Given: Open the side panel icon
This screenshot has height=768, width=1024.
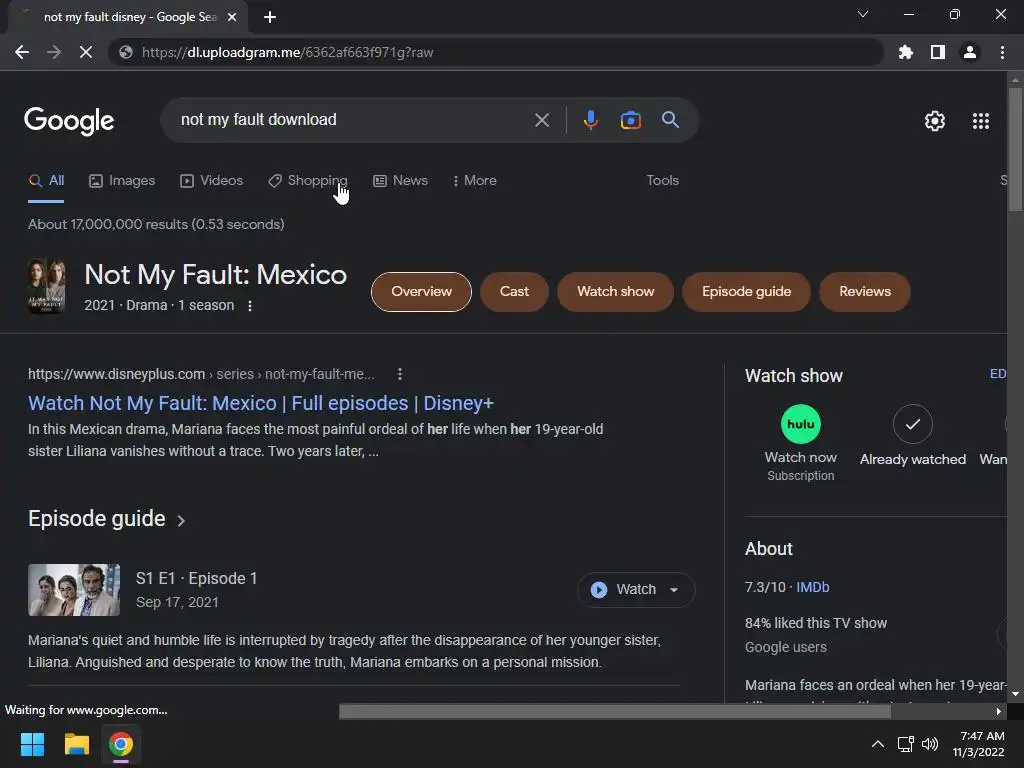Looking at the screenshot, I should [x=938, y=52].
